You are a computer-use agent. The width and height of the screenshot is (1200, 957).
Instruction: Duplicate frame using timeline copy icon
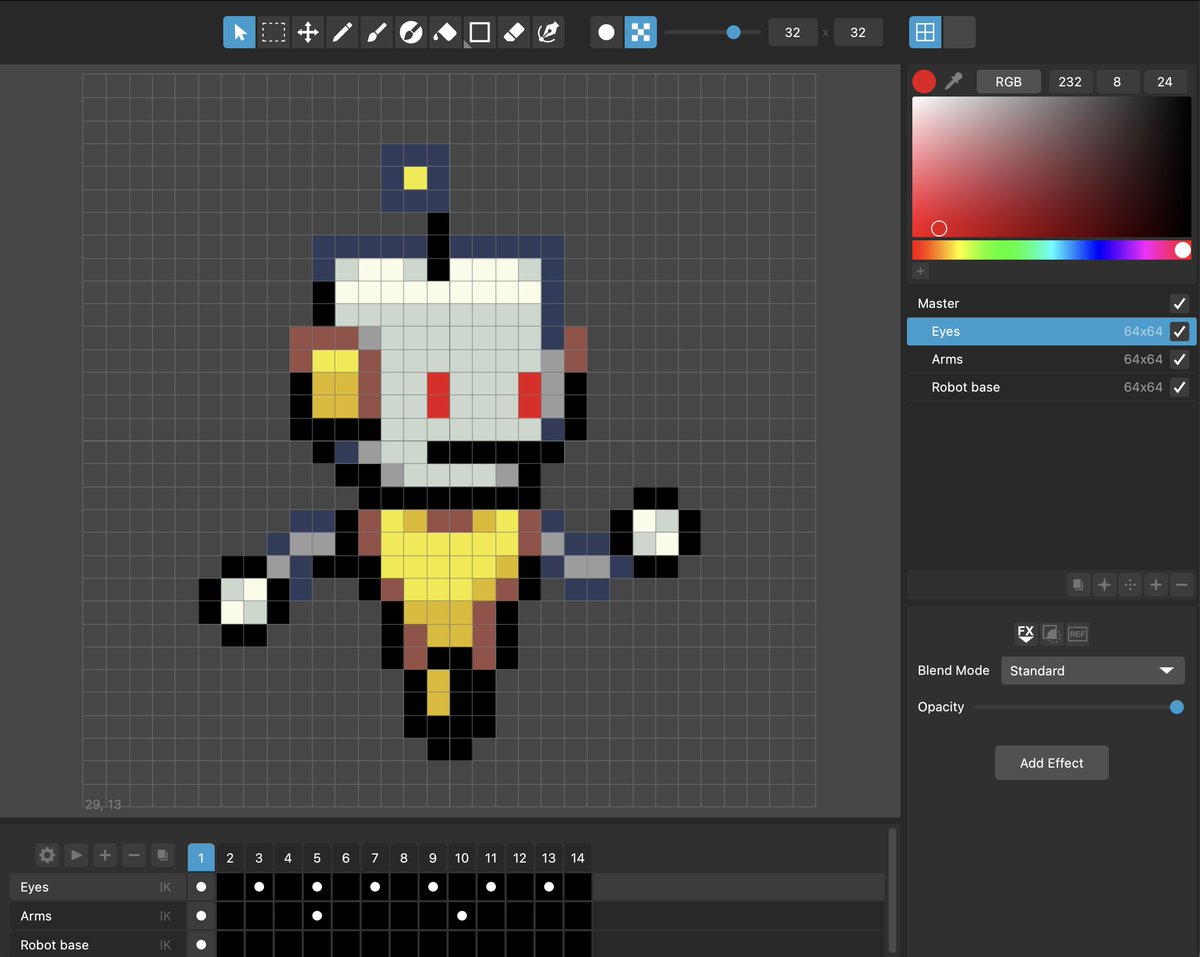[x=163, y=855]
